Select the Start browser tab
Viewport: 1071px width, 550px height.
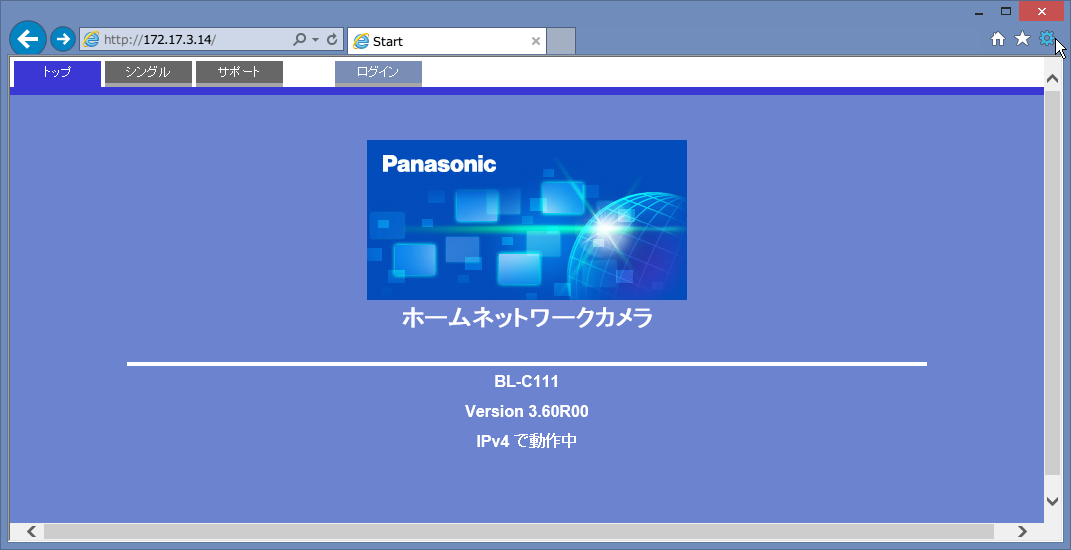click(447, 41)
